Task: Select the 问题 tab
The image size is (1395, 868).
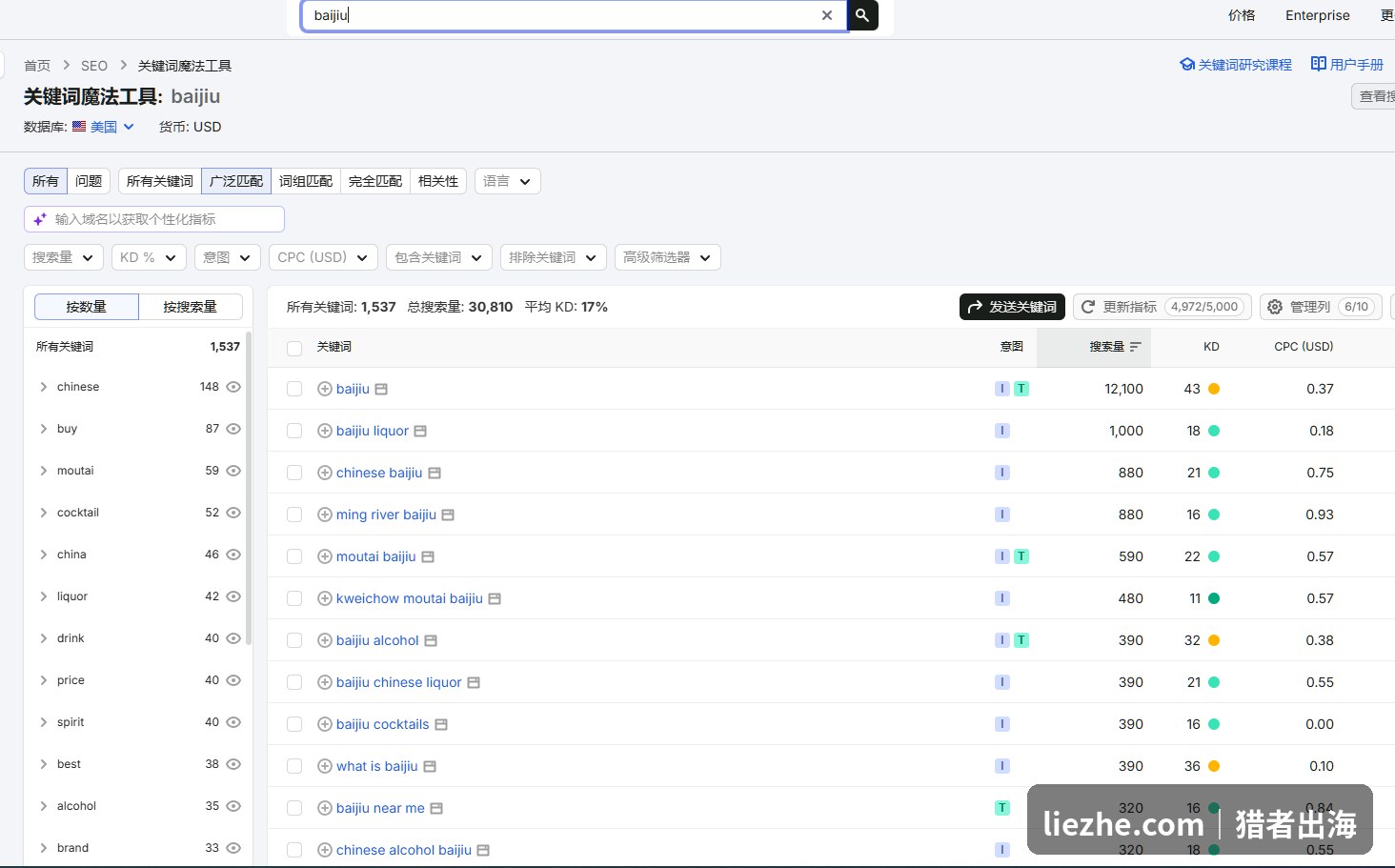Action: 89,181
